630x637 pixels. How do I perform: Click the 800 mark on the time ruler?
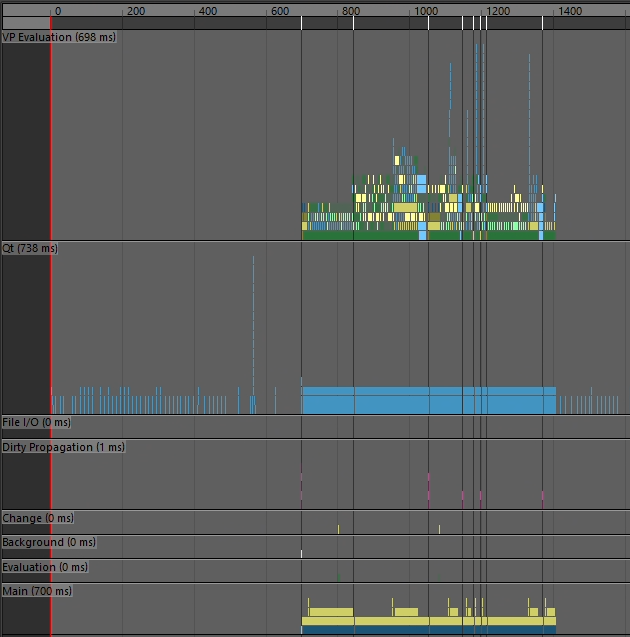(x=351, y=11)
